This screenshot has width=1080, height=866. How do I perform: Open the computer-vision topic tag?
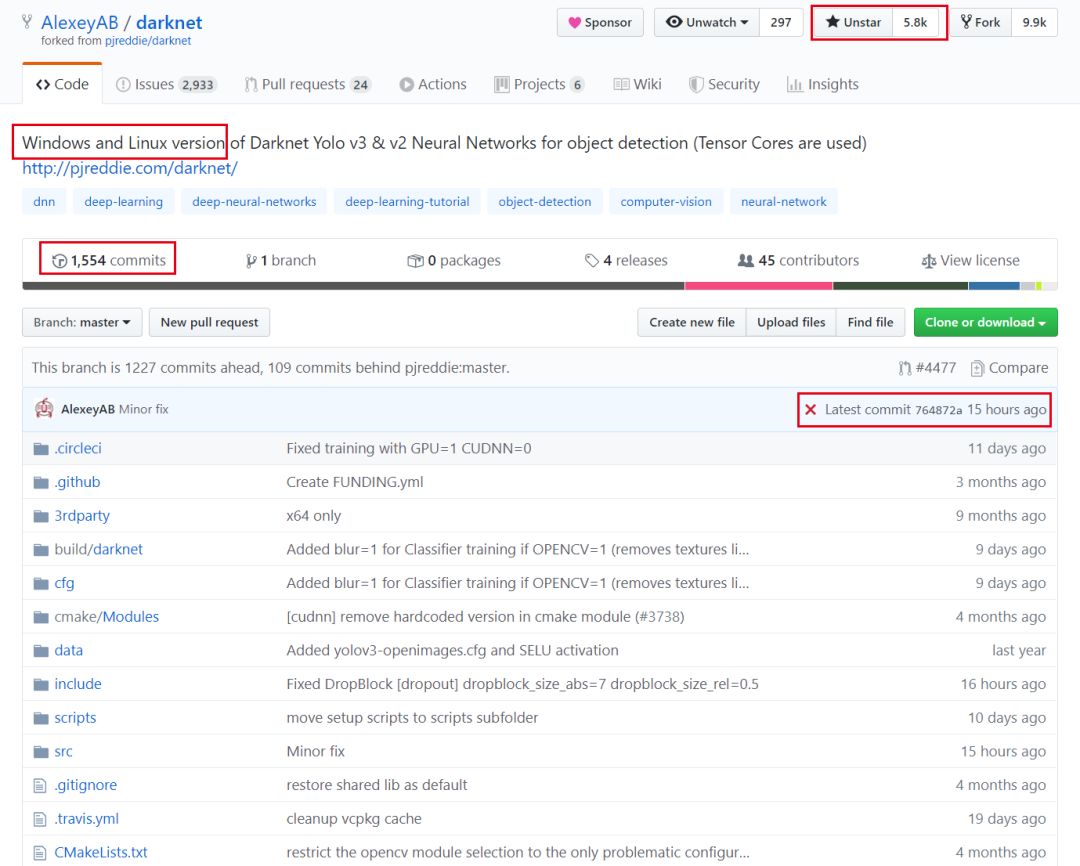(666, 201)
